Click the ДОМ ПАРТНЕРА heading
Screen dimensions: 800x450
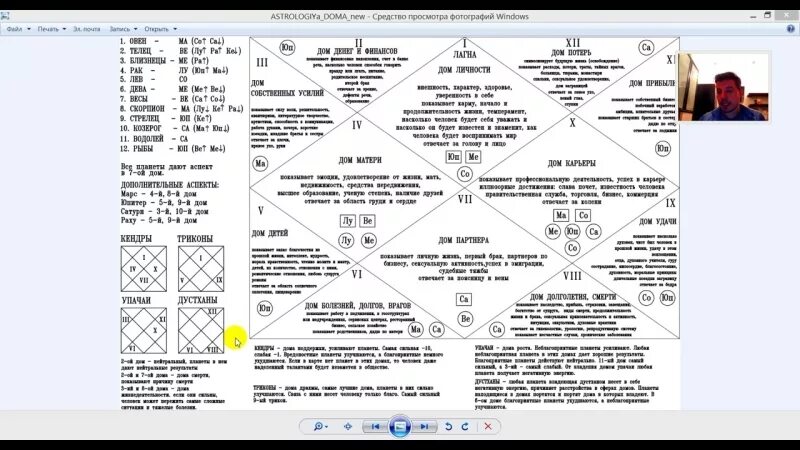point(463,240)
